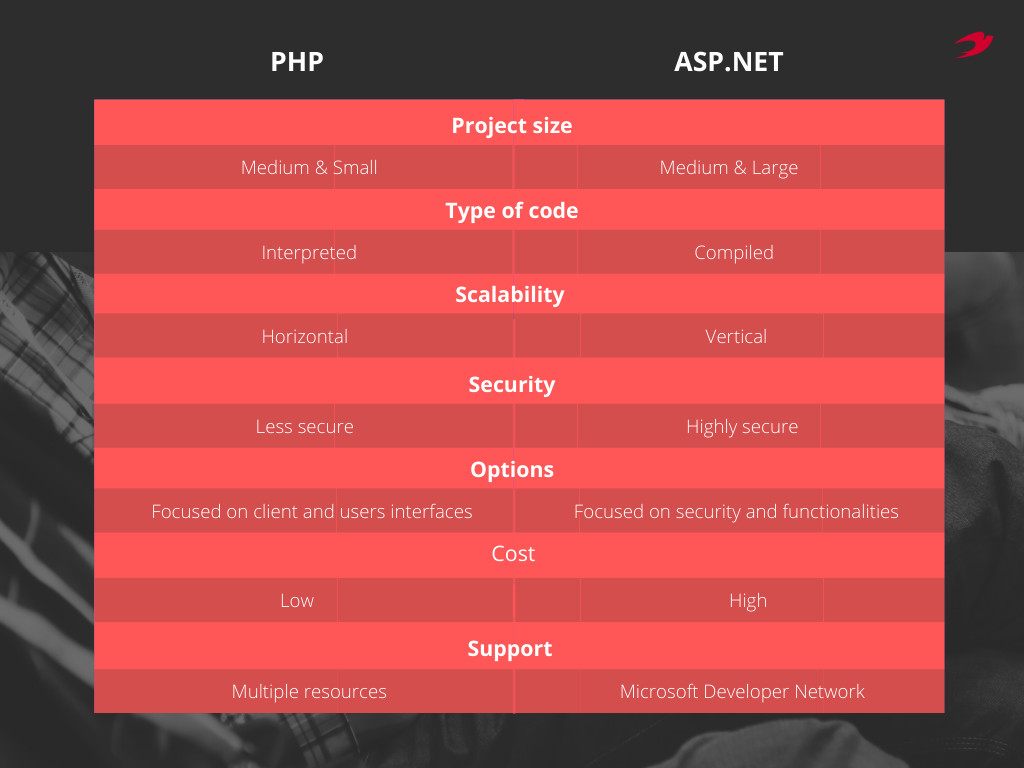This screenshot has height=768, width=1024.
Task: Click the Project size row header
Action: click(x=512, y=126)
